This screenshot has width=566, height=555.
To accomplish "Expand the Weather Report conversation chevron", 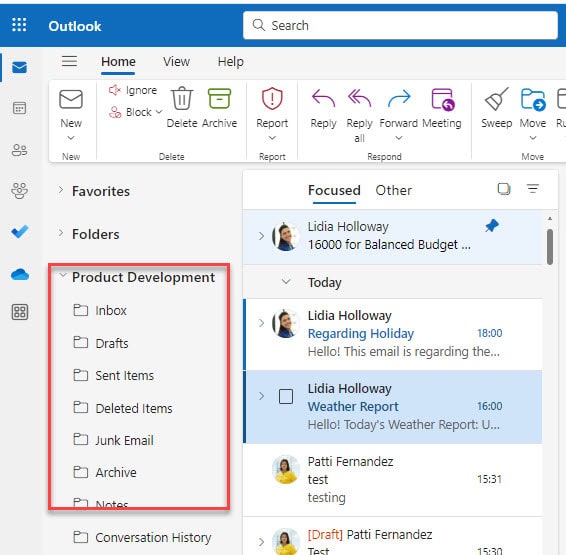I will click(x=261, y=396).
